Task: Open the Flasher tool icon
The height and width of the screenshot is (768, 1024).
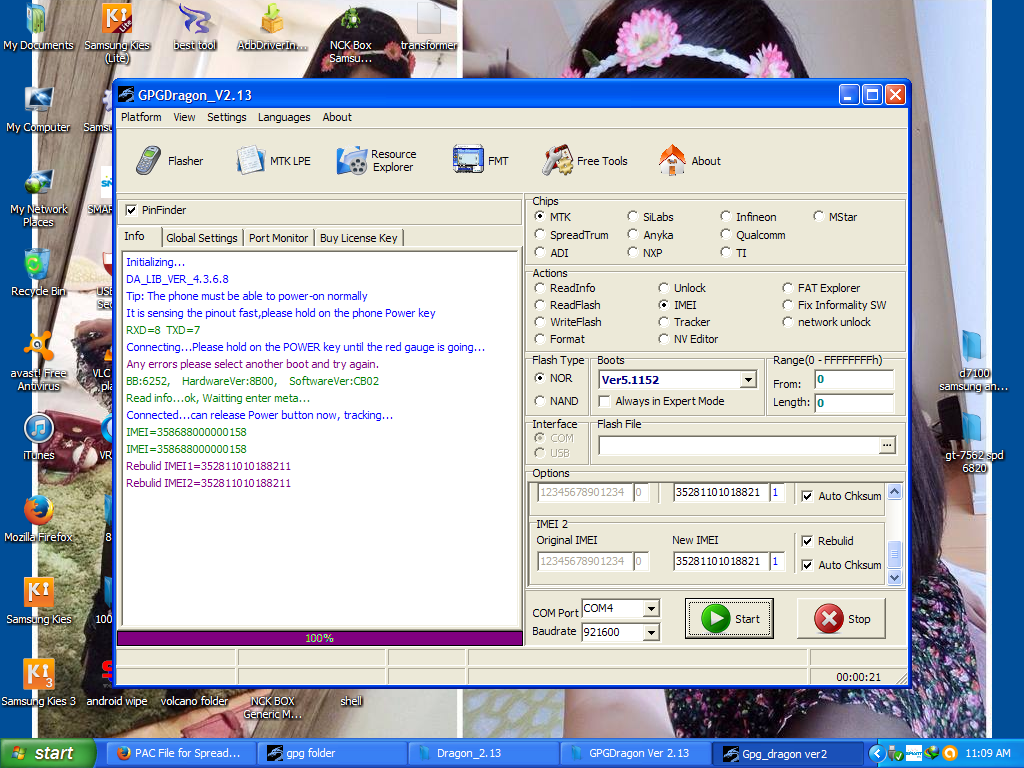Action: click(150, 160)
